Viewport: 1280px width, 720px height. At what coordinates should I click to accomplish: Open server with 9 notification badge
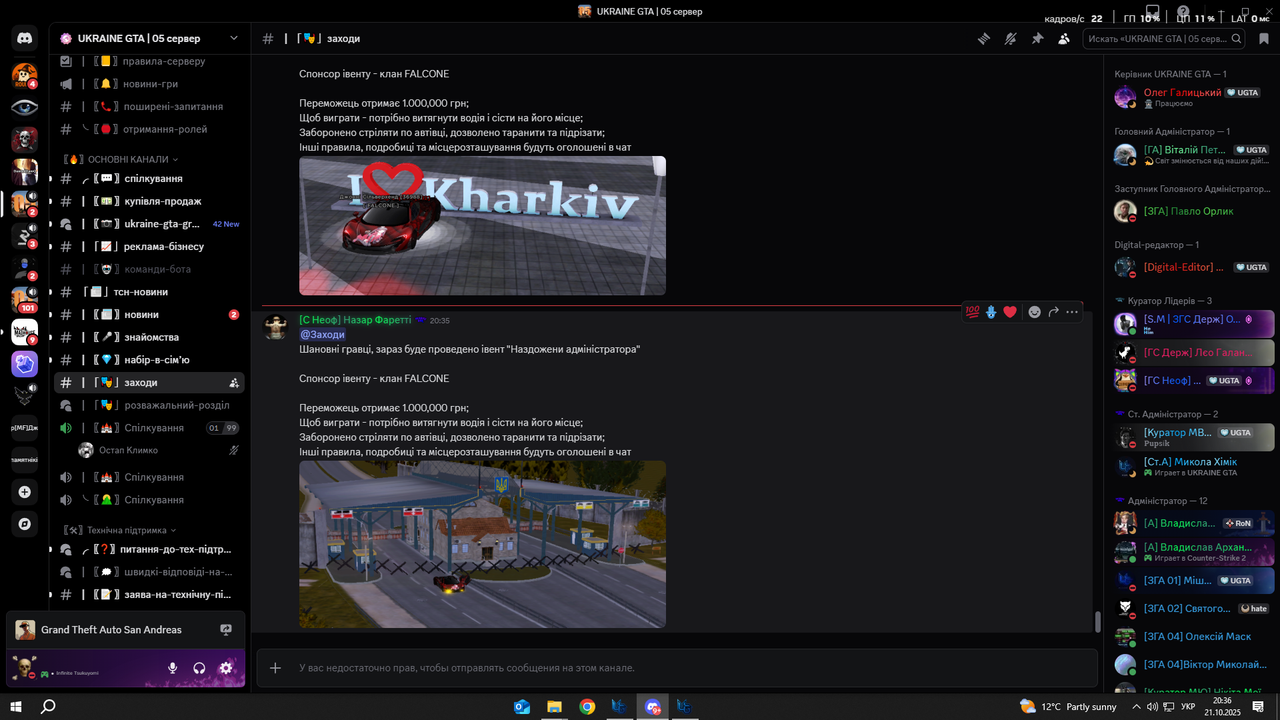pyautogui.click(x=25, y=332)
